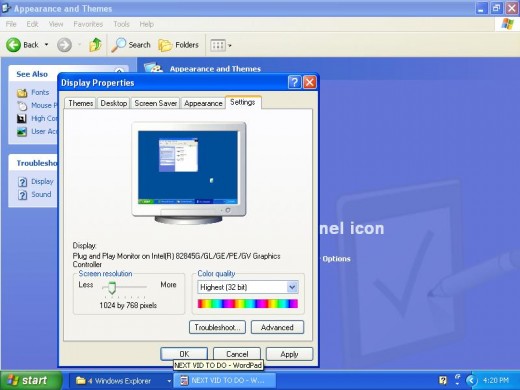Click the Troubleshoot button

point(217,327)
